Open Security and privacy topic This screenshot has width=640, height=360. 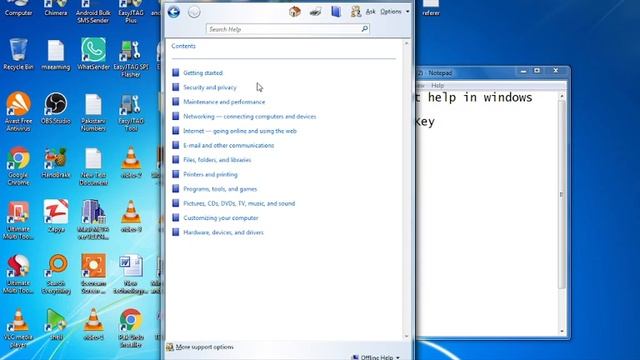click(x=210, y=87)
